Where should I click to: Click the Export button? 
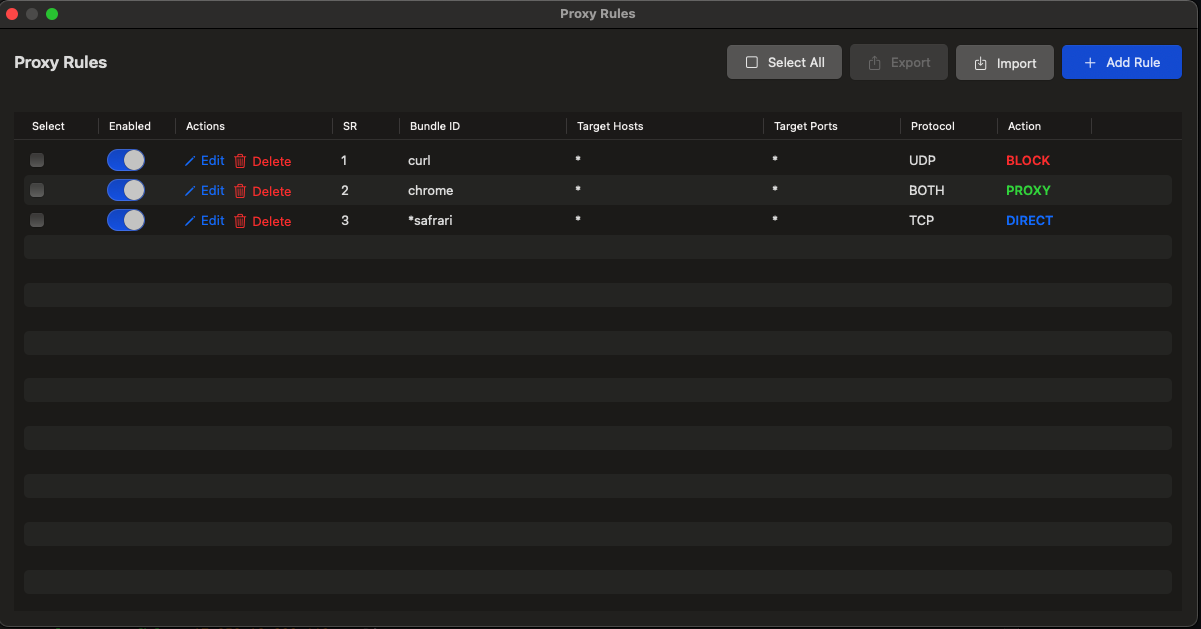[899, 62]
